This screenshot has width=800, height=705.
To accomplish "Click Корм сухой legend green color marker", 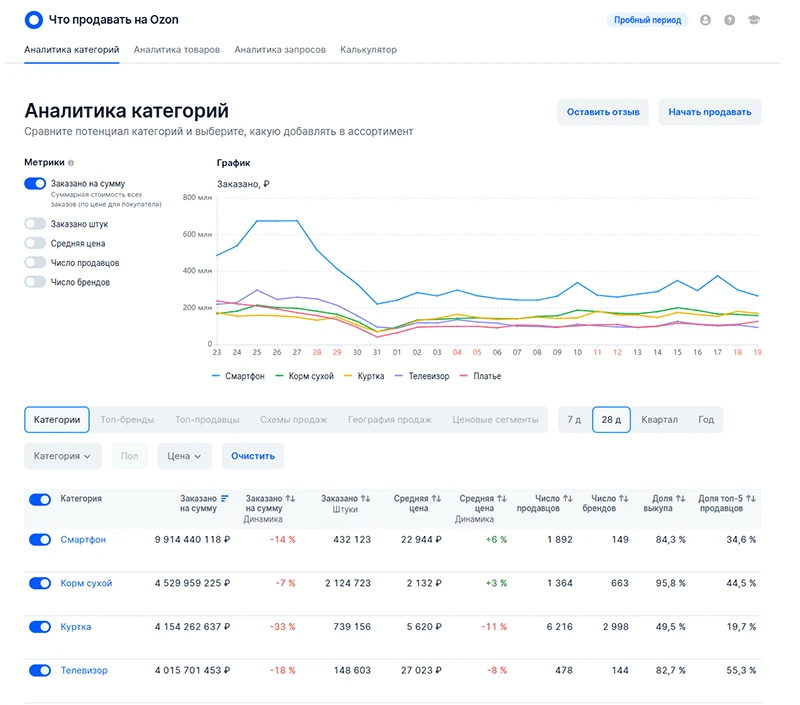I will tap(279, 376).
